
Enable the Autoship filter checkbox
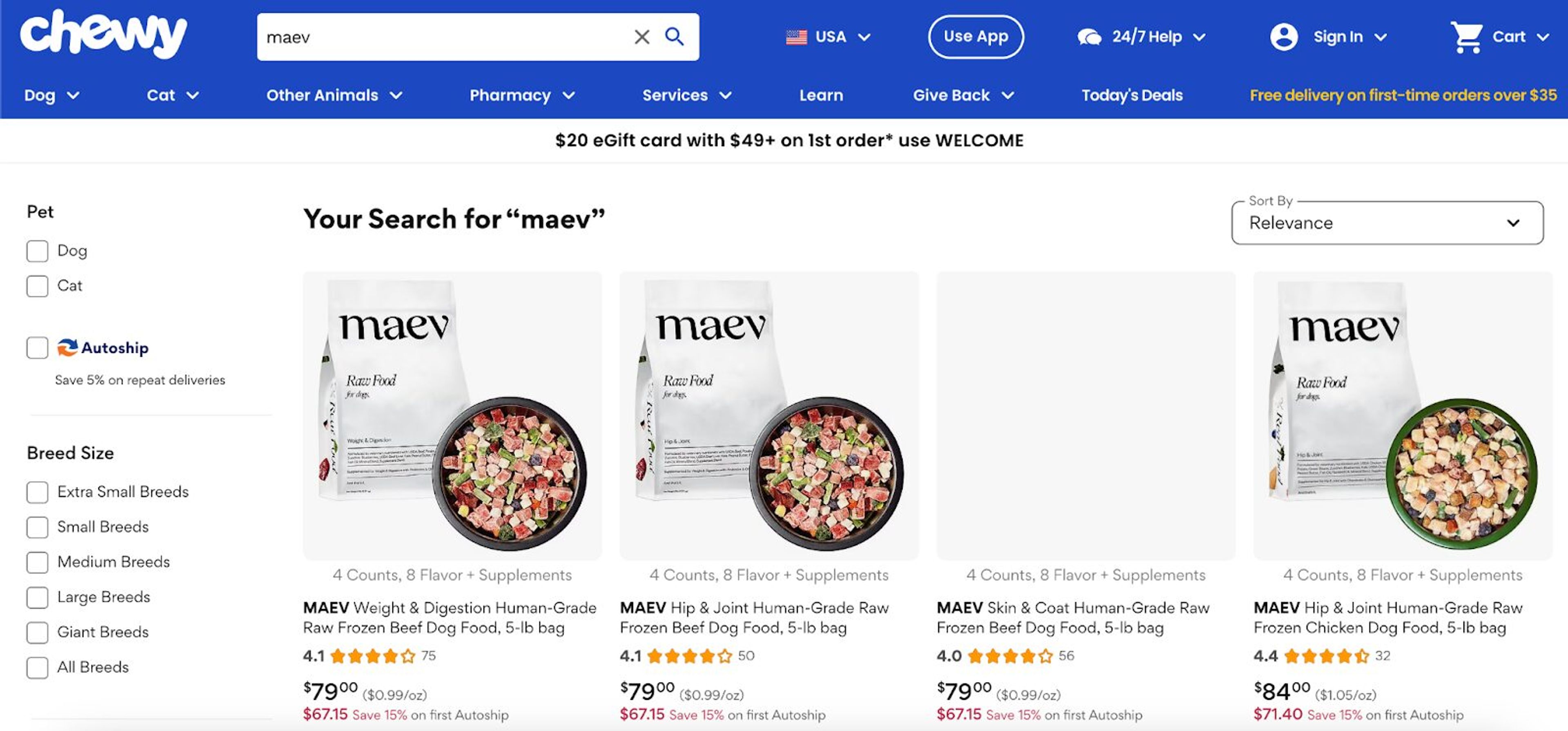pos(37,348)
